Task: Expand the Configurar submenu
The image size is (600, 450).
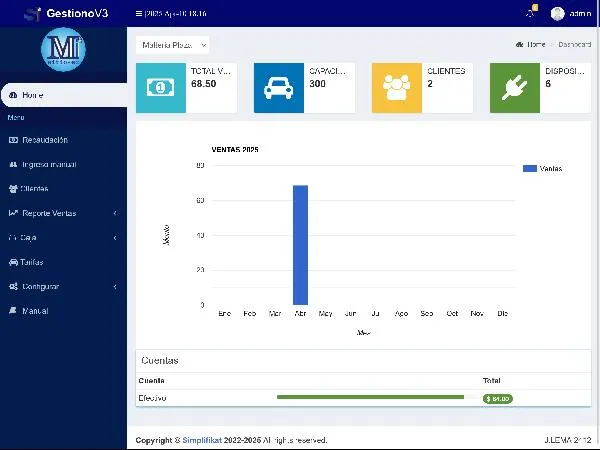Action: pos(62,287)
